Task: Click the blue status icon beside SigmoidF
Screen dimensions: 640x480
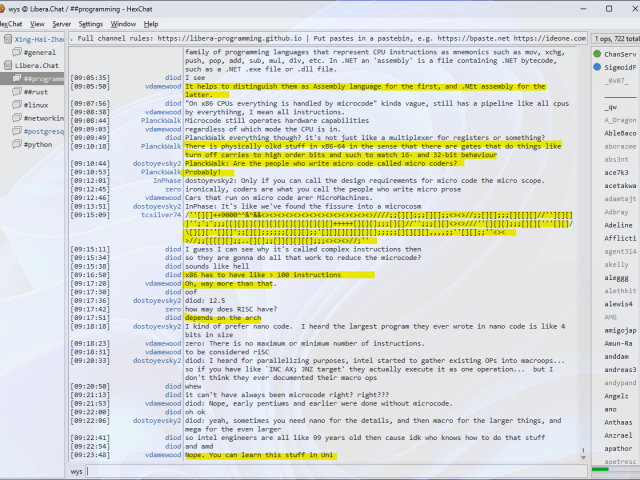Action: coord(597,67)
